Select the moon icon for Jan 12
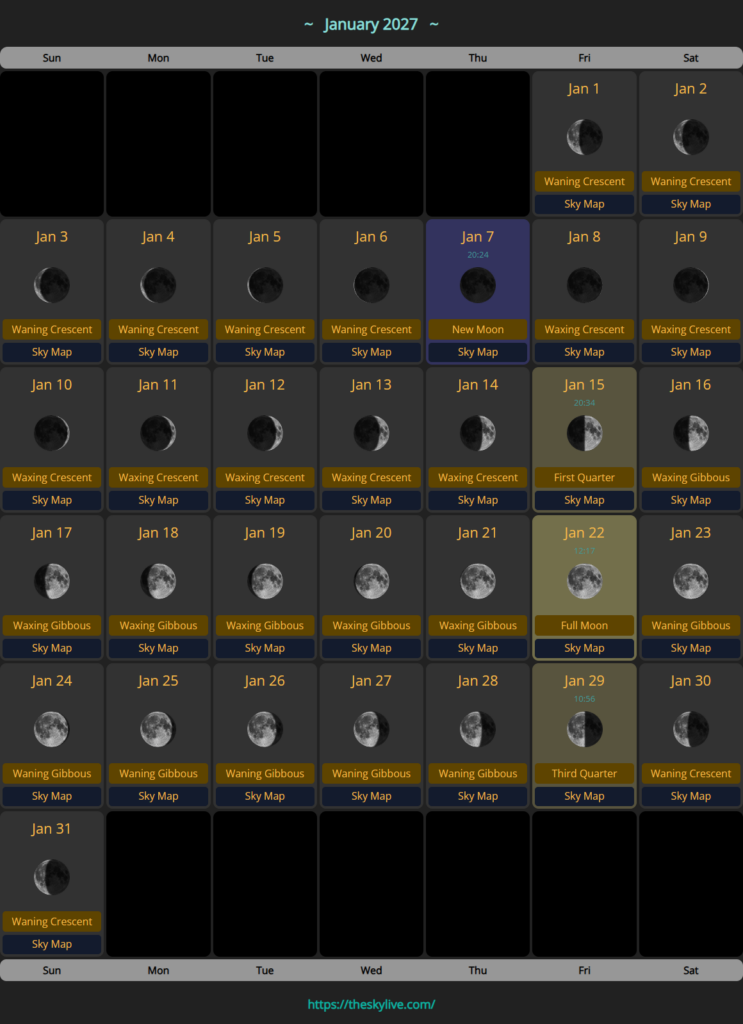Screen dimensions: 743x1024 pyautogui.click(x=265, y=433)
